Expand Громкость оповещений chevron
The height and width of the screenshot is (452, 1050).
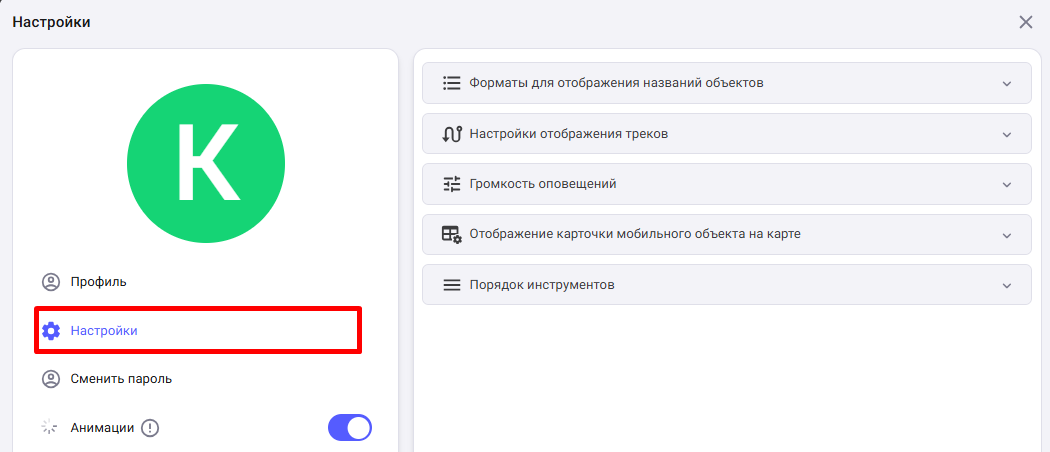click(x=1006, y=184)
